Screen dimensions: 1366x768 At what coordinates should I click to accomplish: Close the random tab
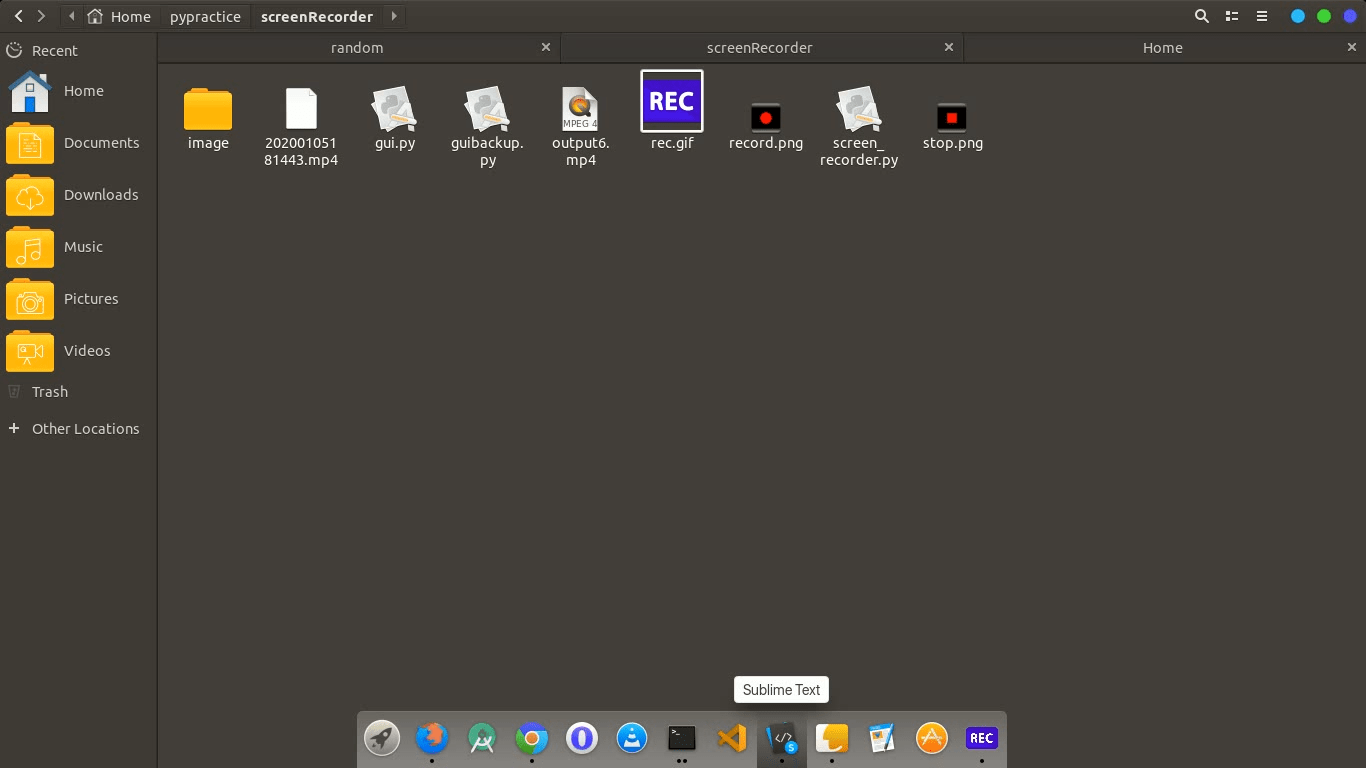click(x=546, y=47)
